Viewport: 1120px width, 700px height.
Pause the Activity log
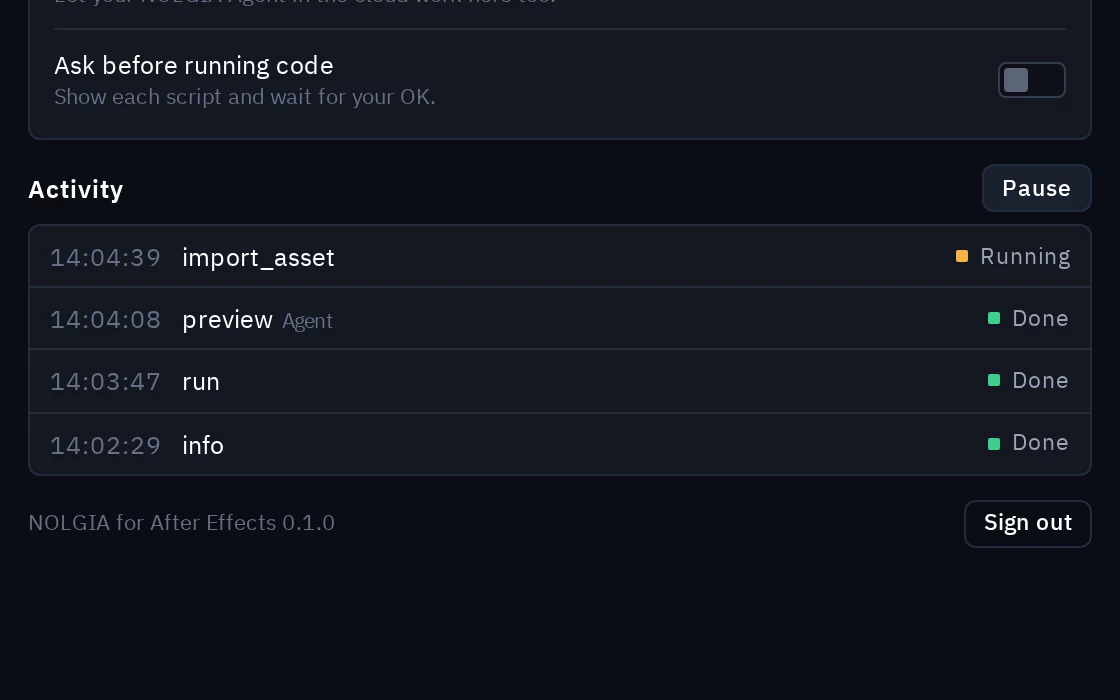(1036, 189)
